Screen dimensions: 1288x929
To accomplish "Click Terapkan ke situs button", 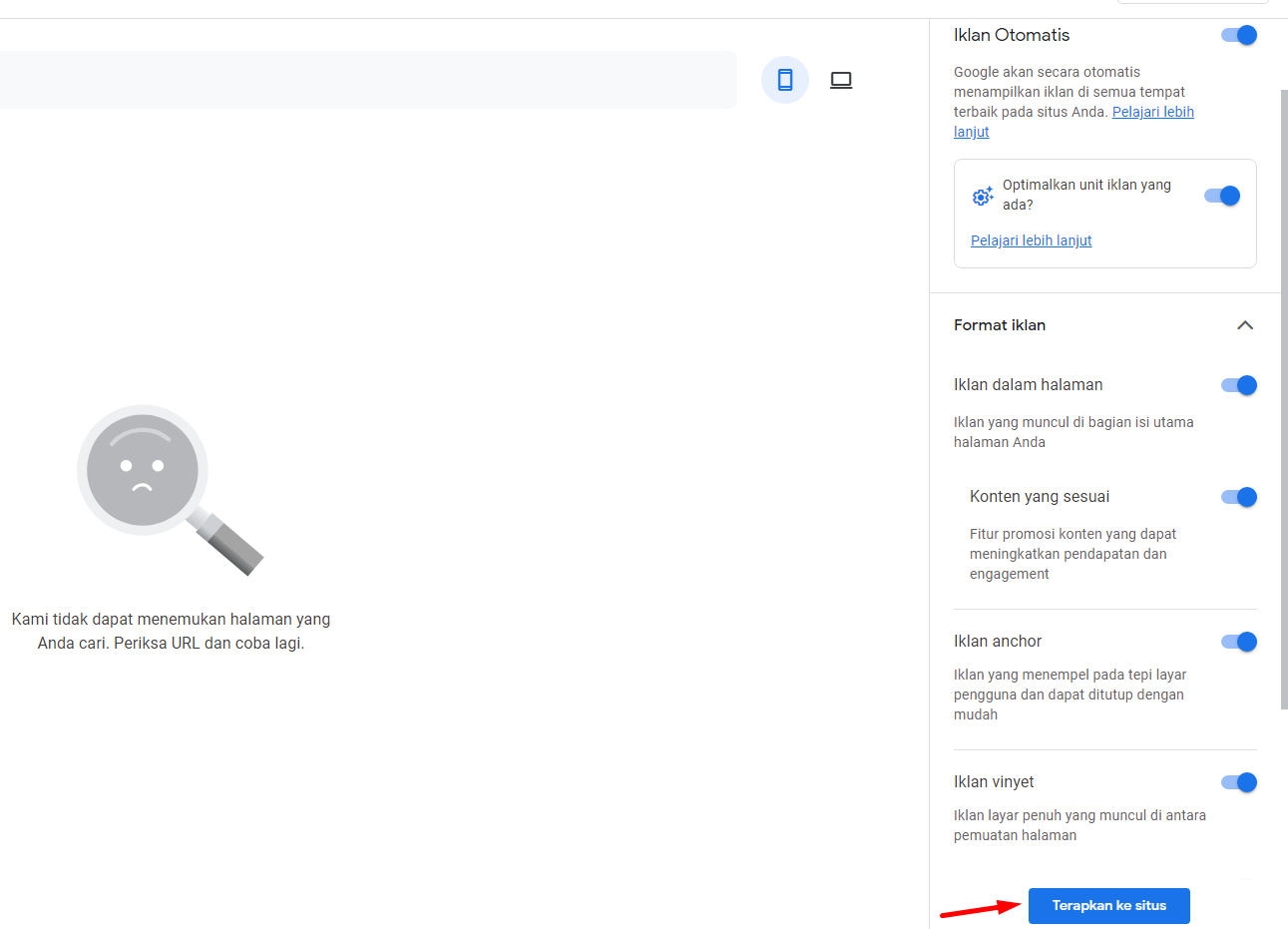I will (x=1109, y=906).
